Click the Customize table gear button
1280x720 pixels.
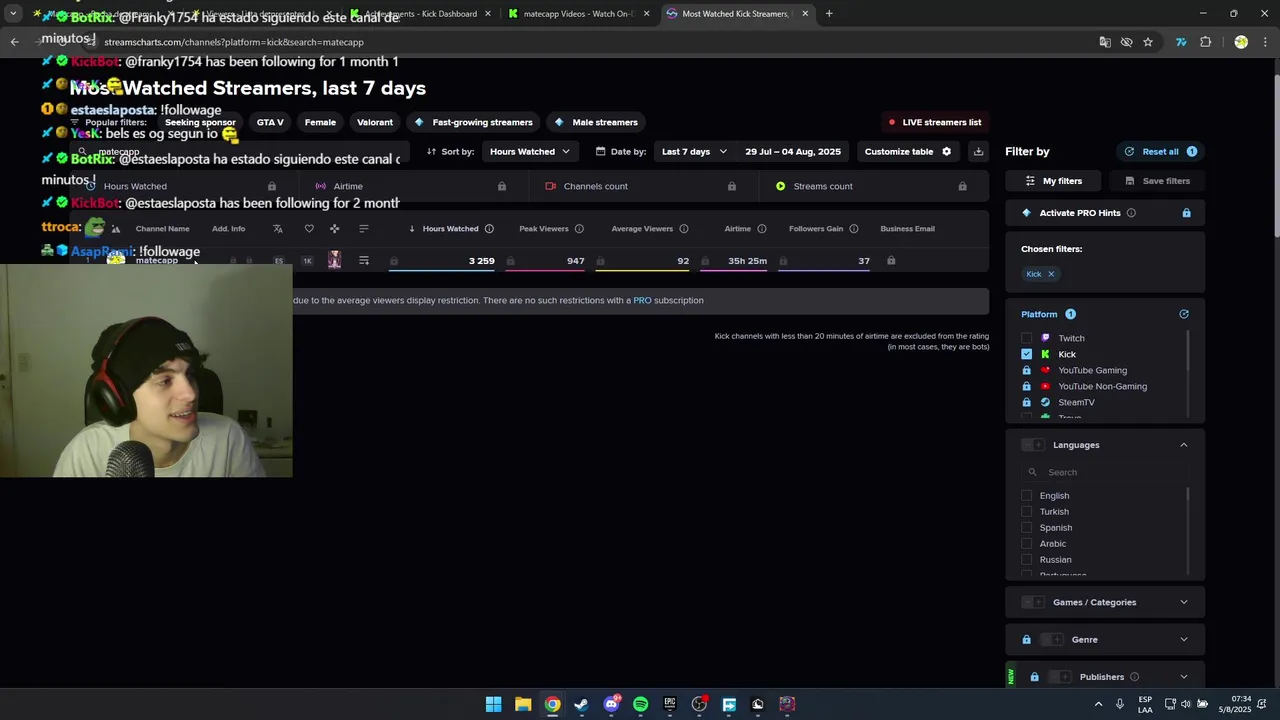pos(908,152)
